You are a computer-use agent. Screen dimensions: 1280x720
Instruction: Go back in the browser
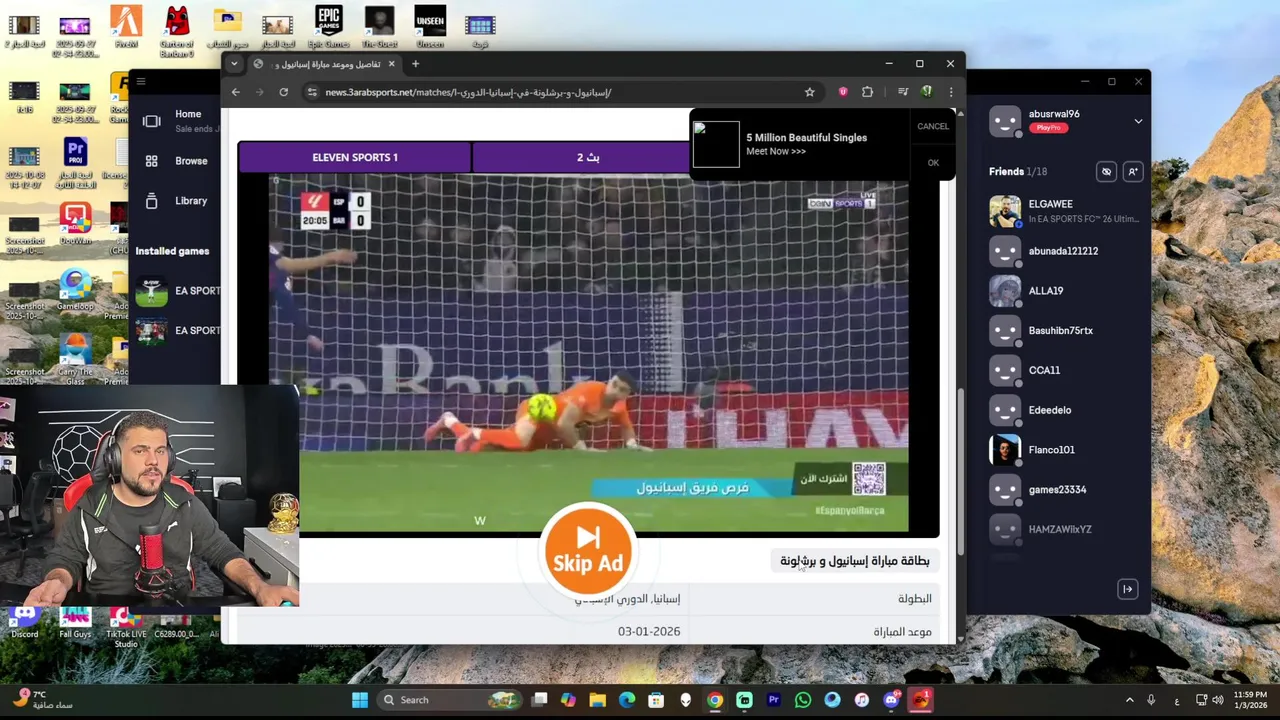tap(236, 92)
